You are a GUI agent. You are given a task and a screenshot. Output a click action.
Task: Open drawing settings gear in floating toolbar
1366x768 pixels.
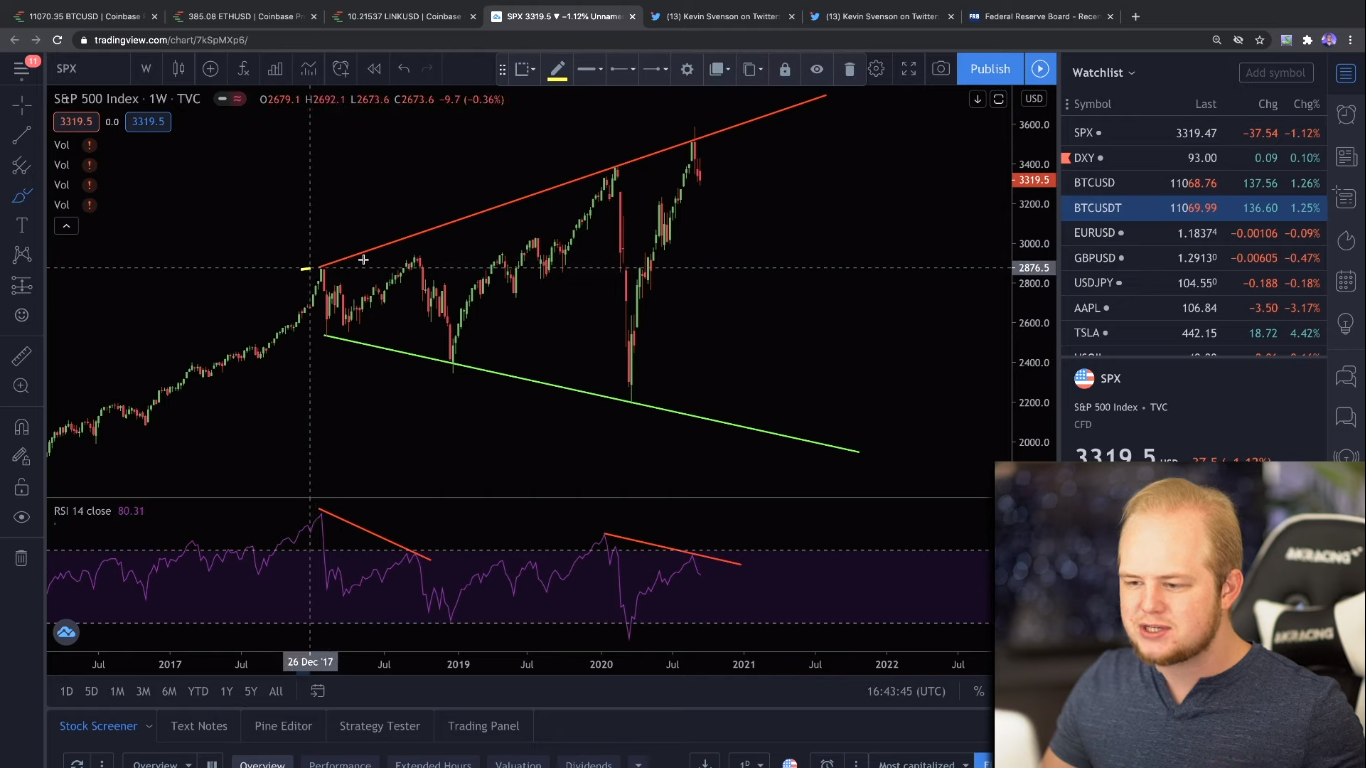pyautogui.click(x=687, y=69)
